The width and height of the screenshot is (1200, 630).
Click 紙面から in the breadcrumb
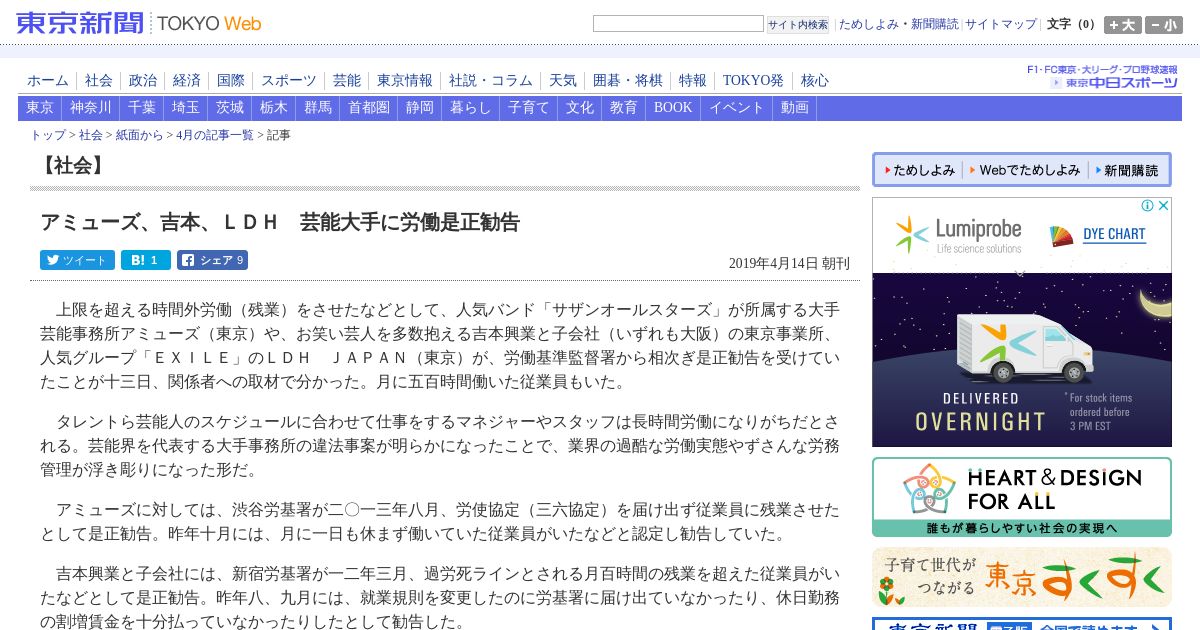click(x=139, y=135)
